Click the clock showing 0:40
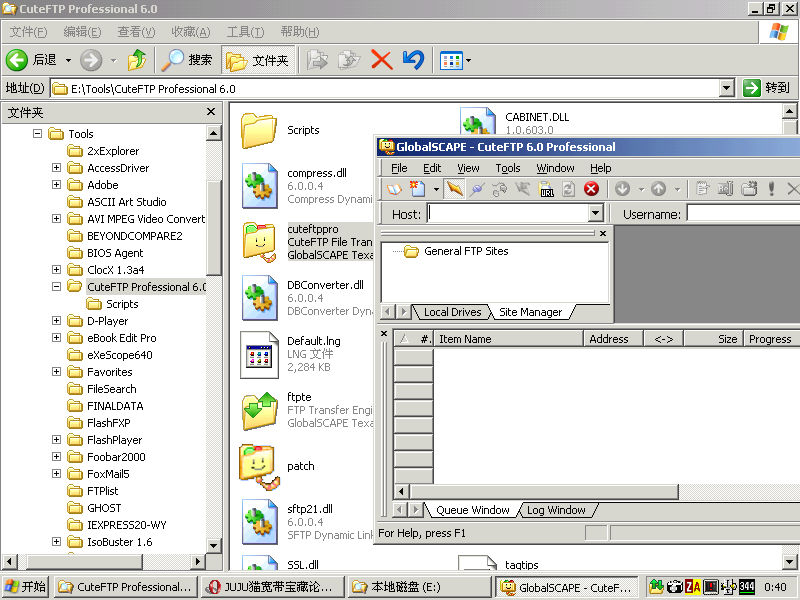 coord(776,587)
